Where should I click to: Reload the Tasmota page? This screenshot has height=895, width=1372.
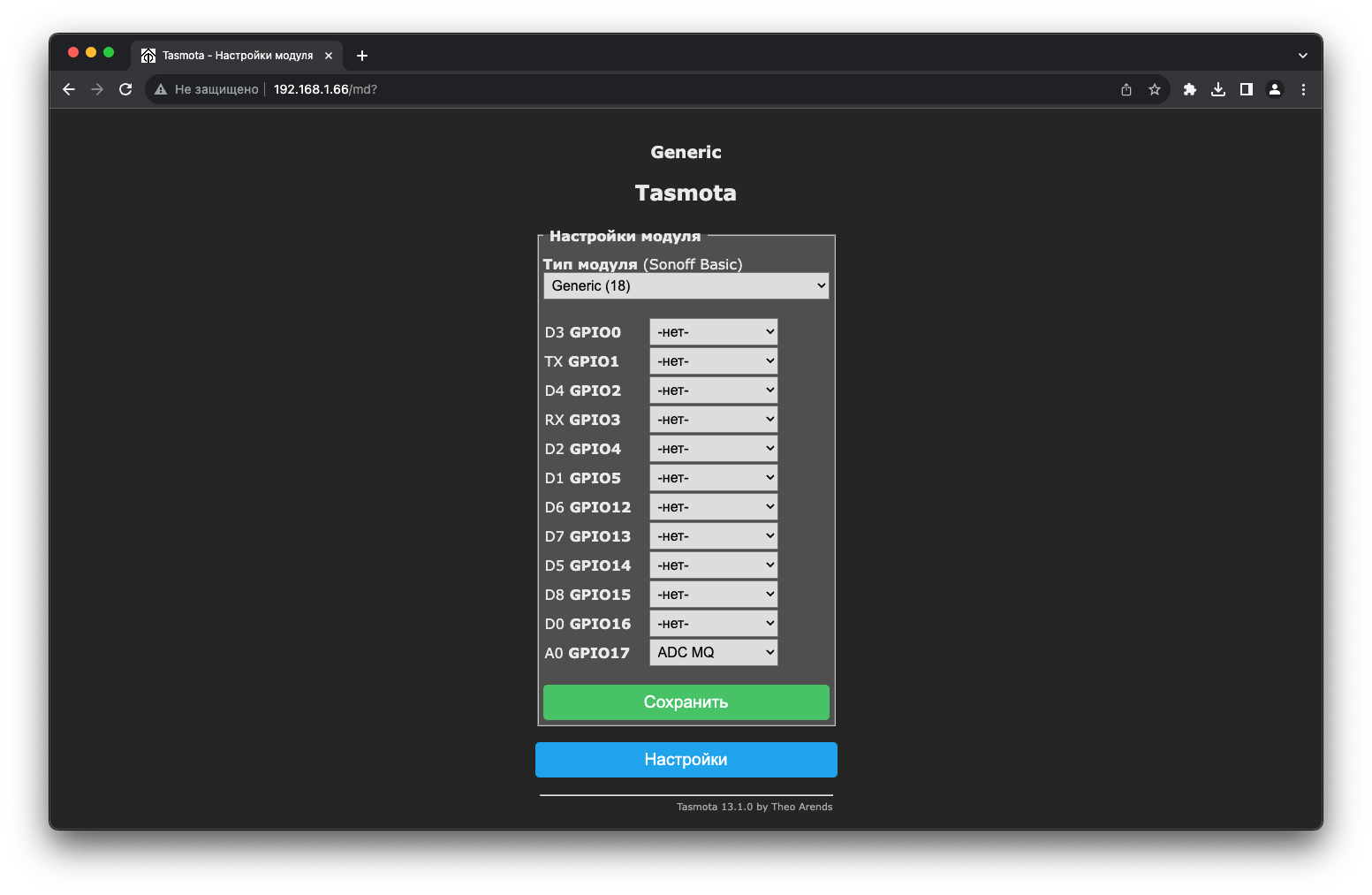125,89
